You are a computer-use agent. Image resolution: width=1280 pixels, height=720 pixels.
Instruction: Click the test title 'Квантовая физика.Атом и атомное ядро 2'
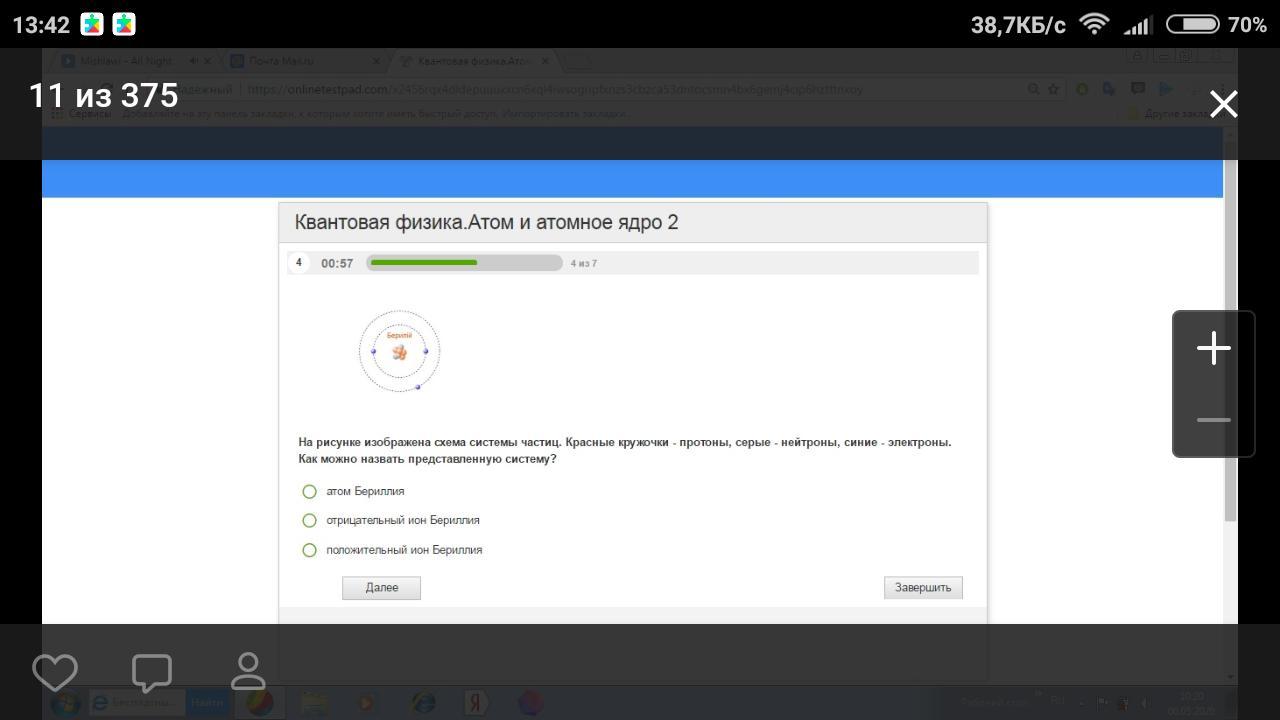(486, 222)
